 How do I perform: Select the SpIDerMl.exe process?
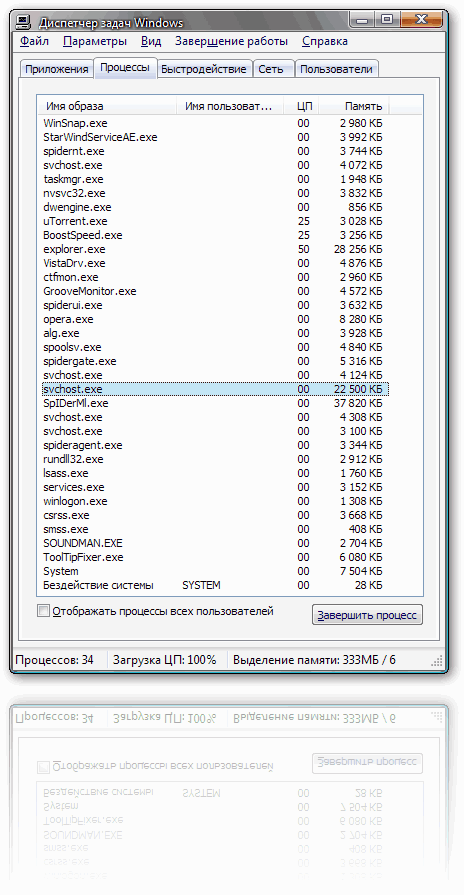tap(216, 403)
